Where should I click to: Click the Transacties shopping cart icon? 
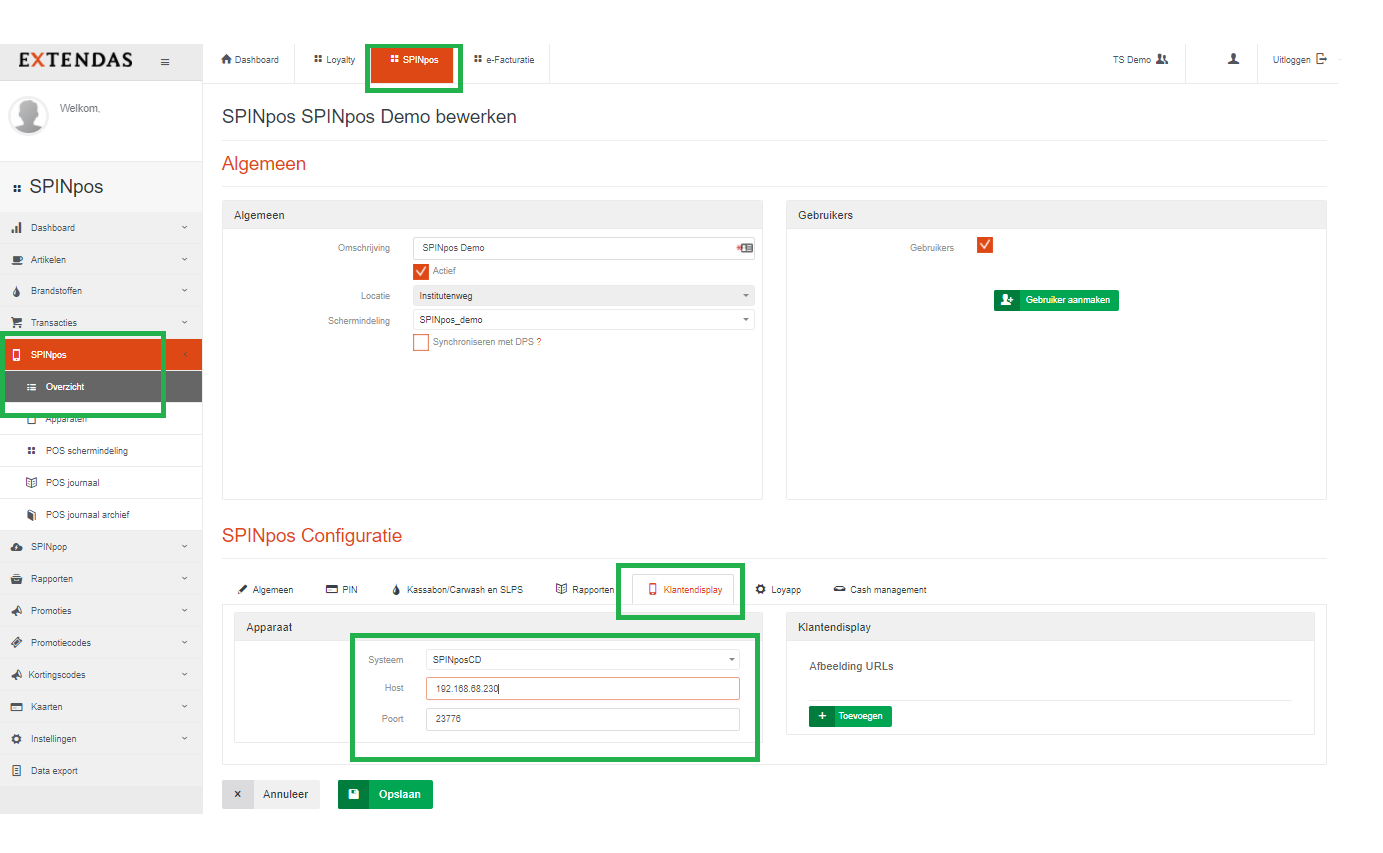tap(16, 323)
